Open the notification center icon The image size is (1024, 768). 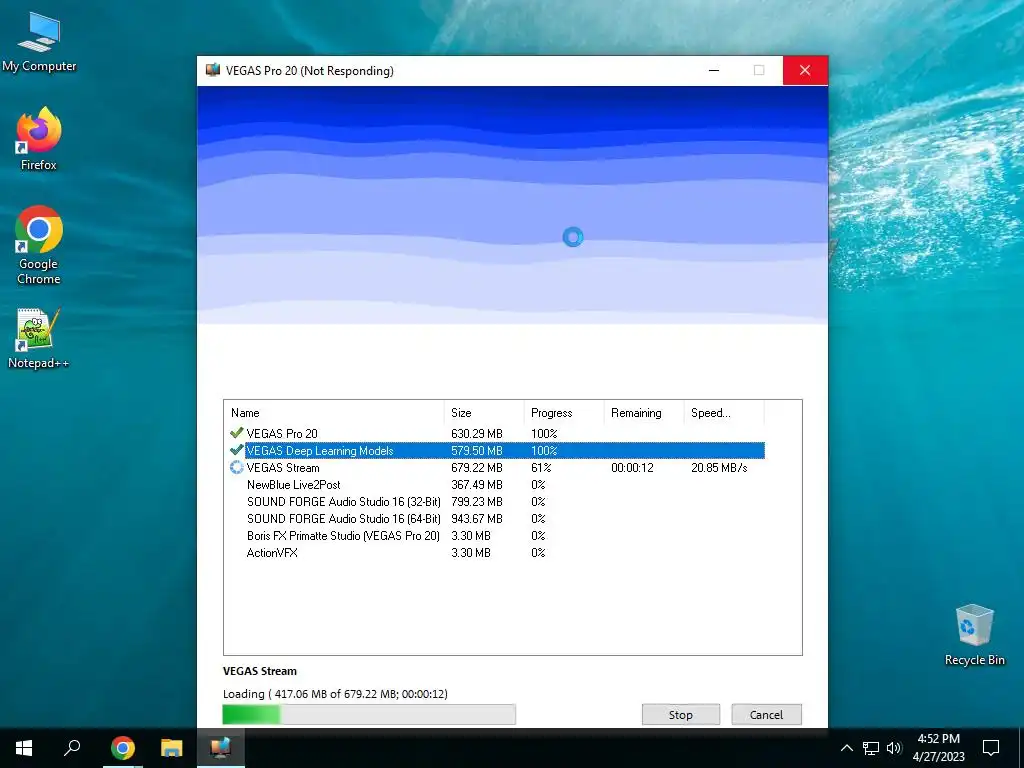[x=991, y=748]
